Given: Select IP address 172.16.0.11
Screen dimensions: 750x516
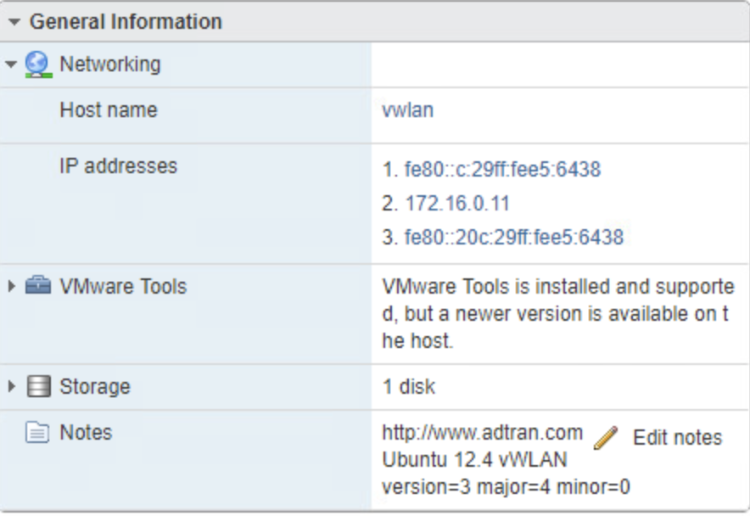Looking at the screenshot, I should 457,204.
